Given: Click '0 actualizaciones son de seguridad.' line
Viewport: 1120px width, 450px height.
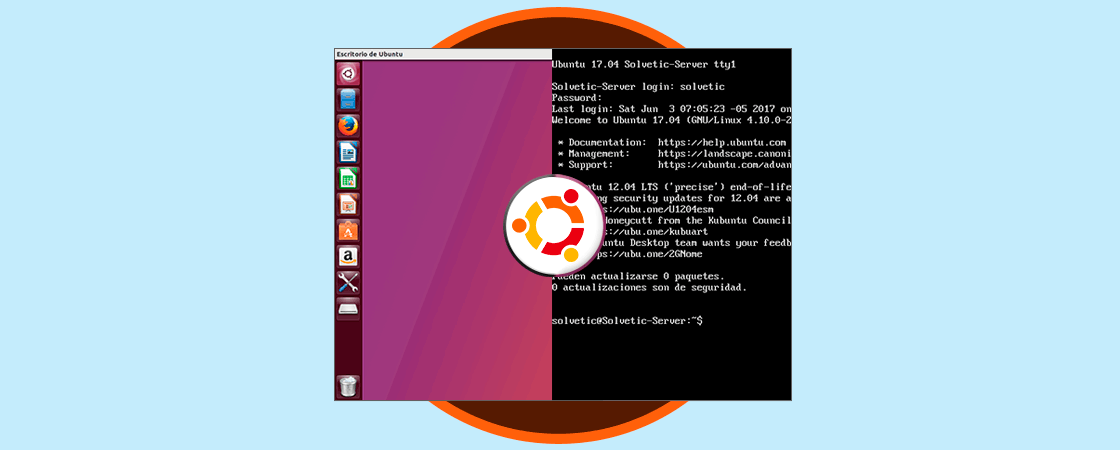Looking at the screenshot, I should 649,288.
